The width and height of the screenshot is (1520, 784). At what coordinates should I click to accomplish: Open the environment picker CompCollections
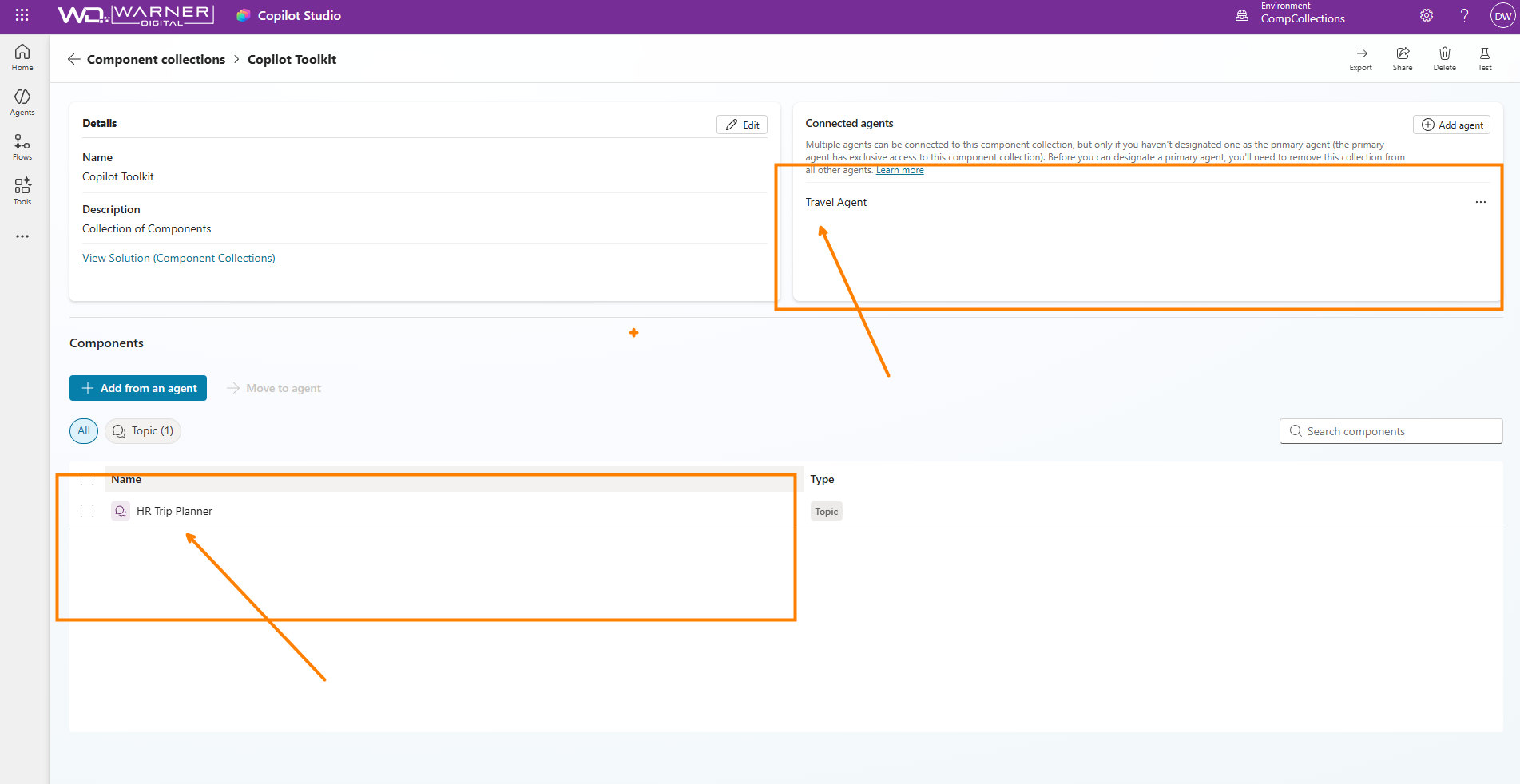coord(1291,14)
